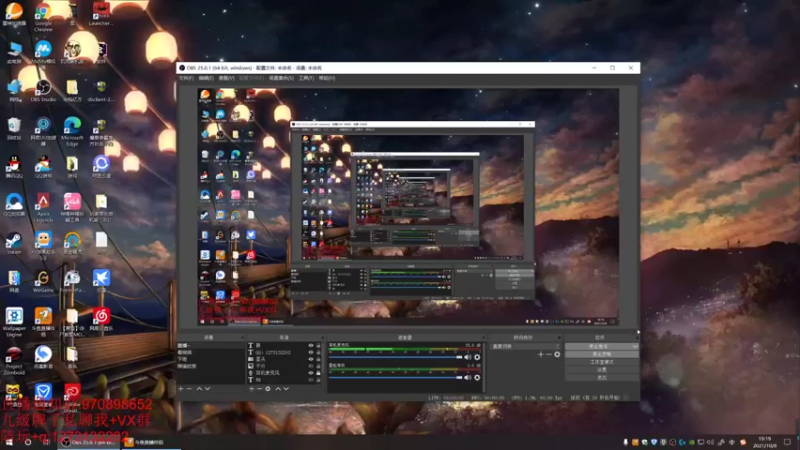Image resolution: width=800 pixels, height=450 pixels.
Task: Select Microsoft Edge desktop icon
Action: click(72, 131)
